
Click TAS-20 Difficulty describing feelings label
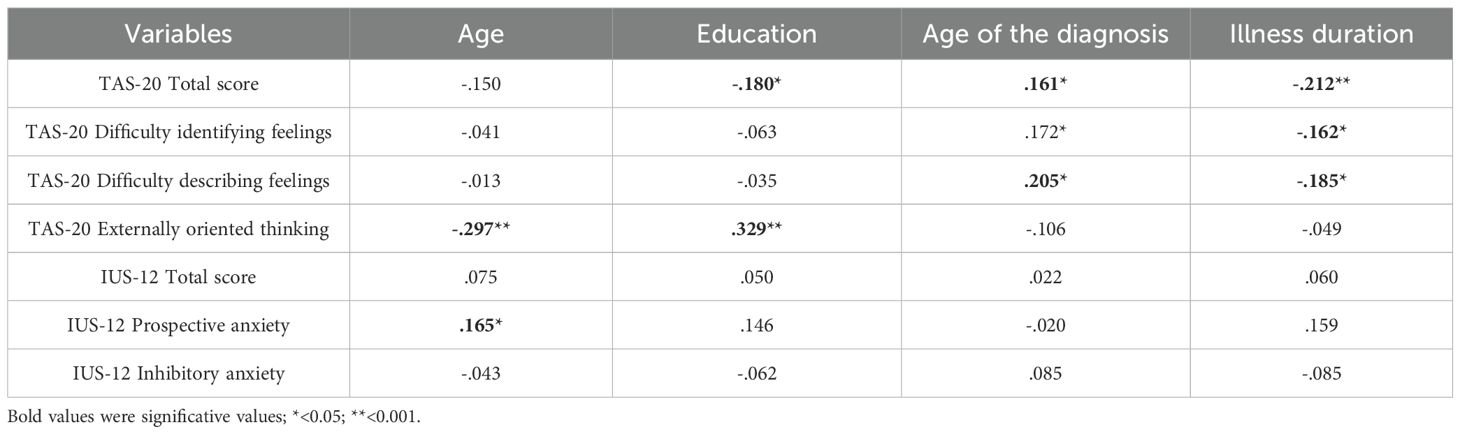[x=178, y=181]
